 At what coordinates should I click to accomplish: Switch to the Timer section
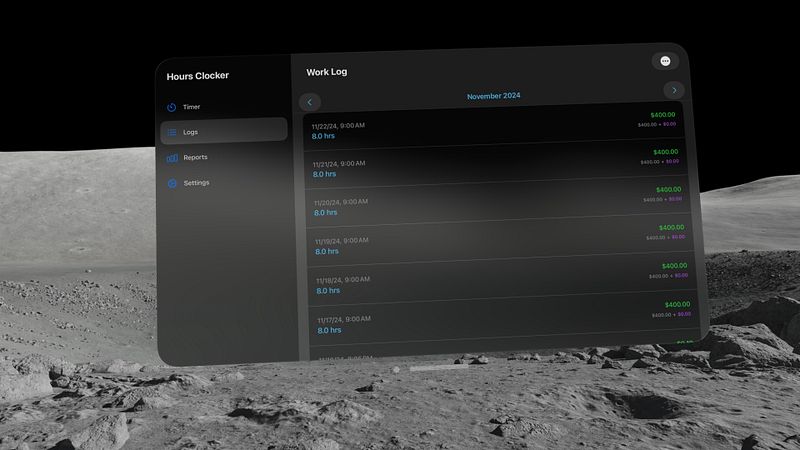tap(223, 107)
